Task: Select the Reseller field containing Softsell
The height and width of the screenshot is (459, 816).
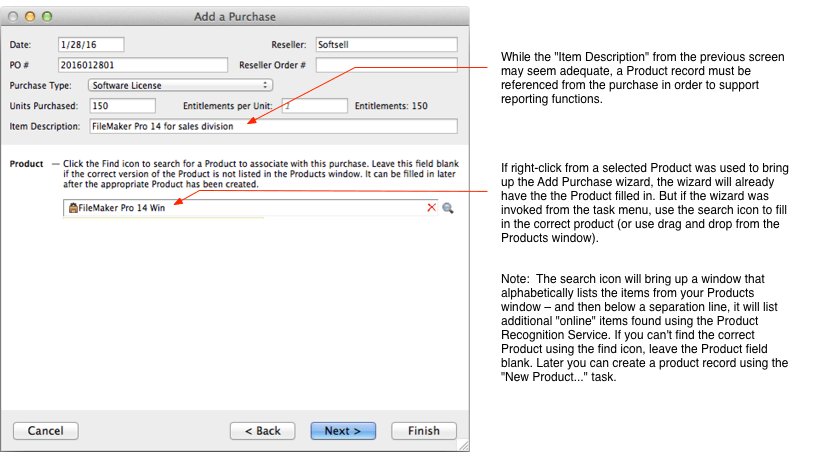Action: point(385,45)
